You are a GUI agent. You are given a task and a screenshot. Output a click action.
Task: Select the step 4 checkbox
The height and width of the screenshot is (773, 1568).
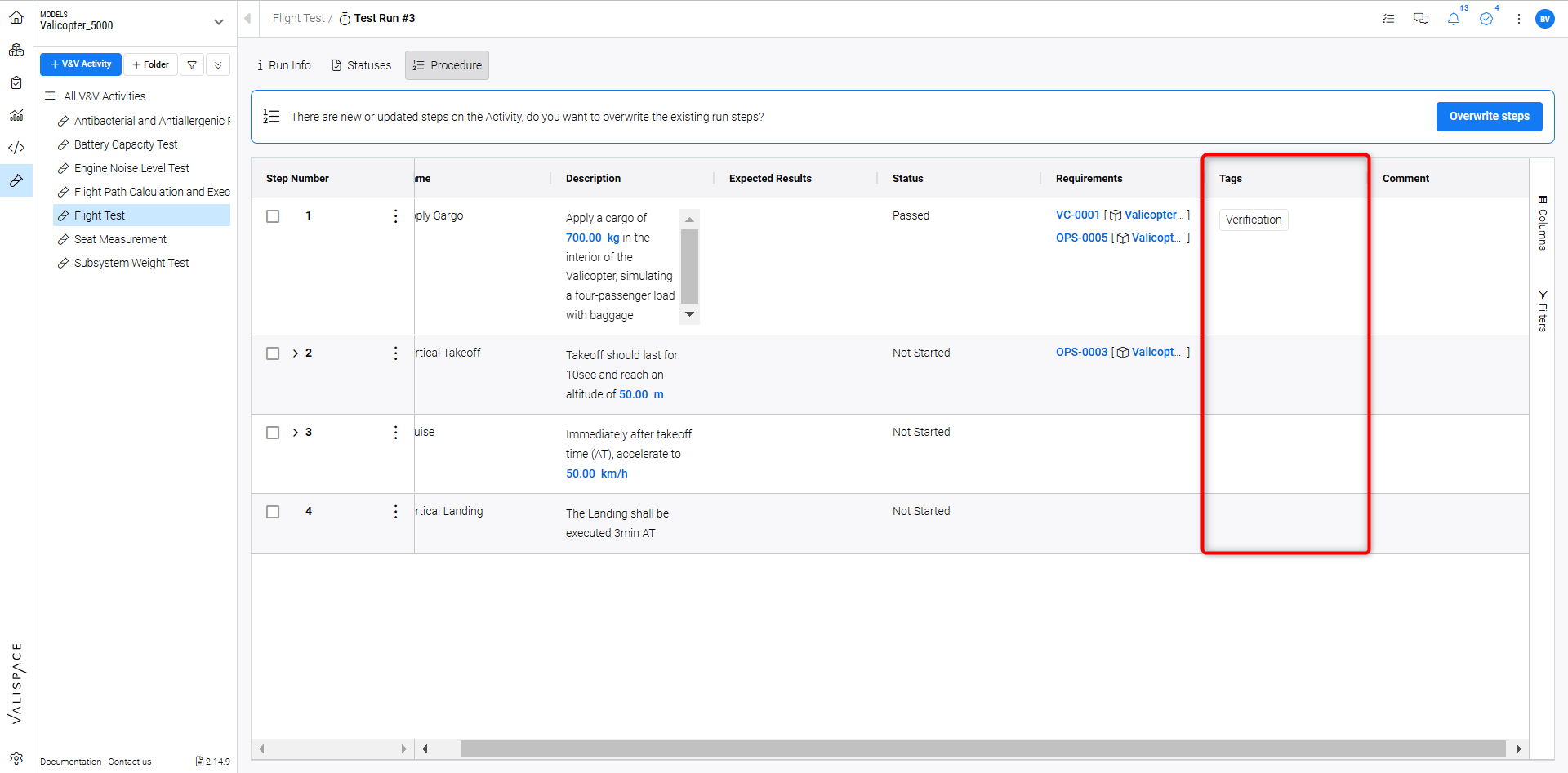[x=273, y=512]
